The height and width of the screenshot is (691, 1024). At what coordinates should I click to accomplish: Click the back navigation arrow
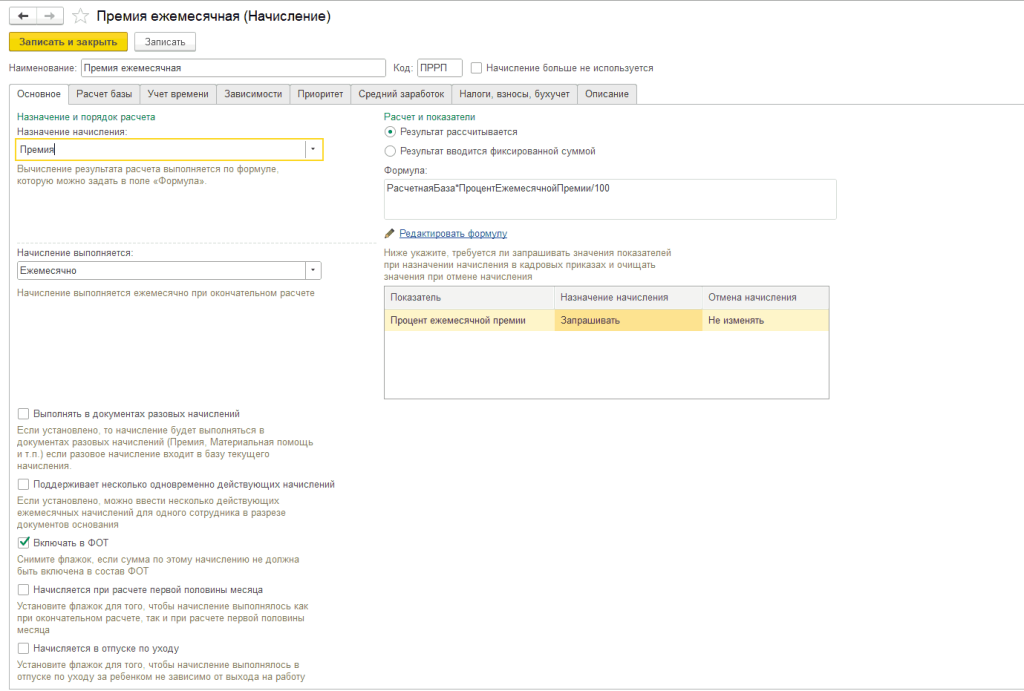point(24,16)
